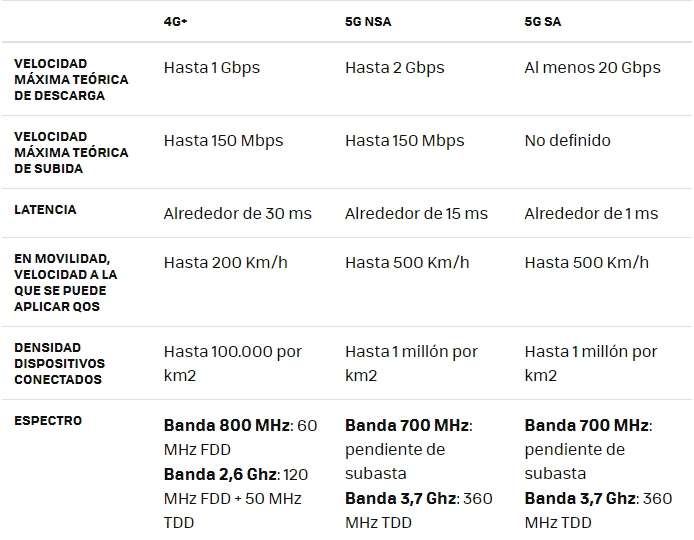Select the Alrededor de 30 ms cell
Viewport: 694px width, 540px height.
pyautogui.click(x=237, y=214)
